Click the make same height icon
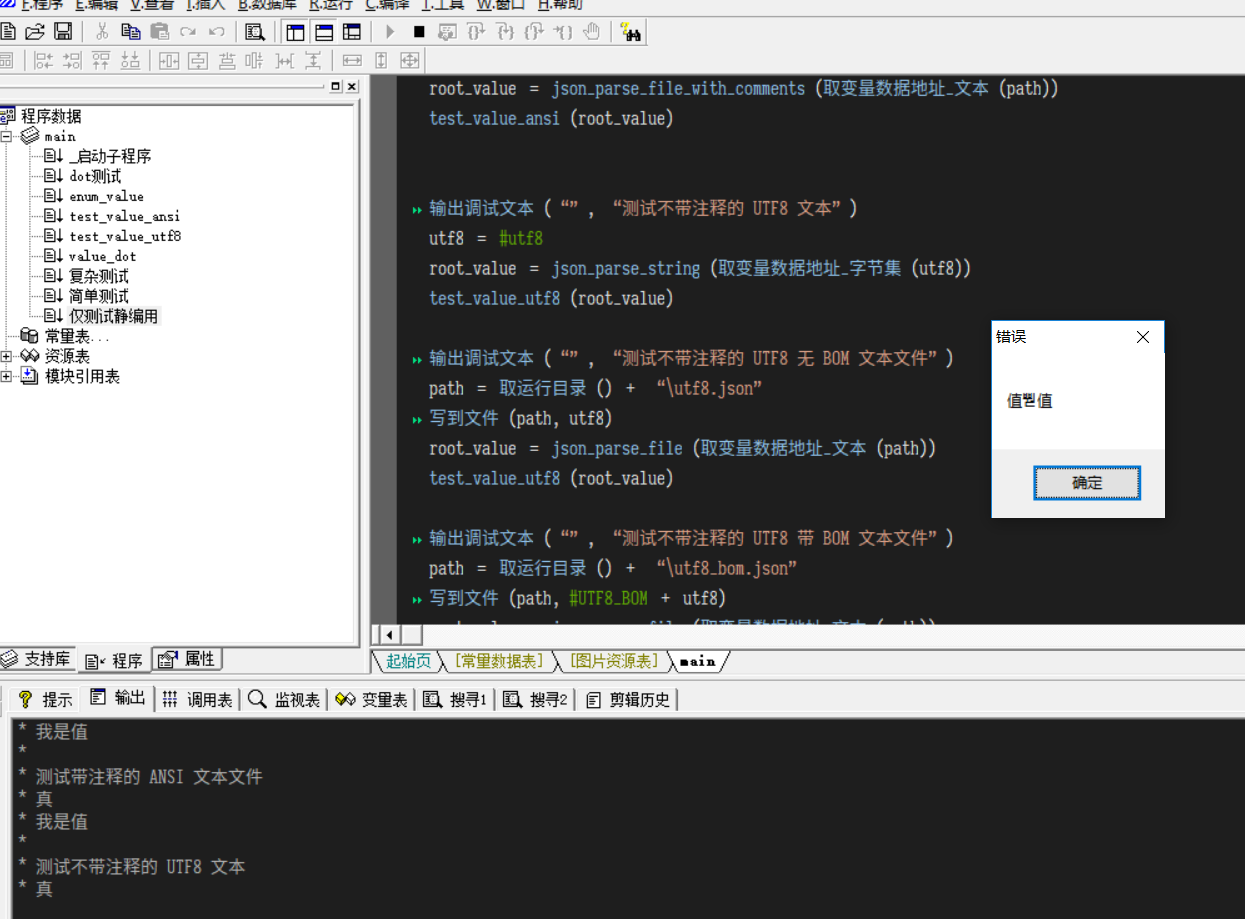Viewport: 1245px width, 919px height. point(381,61)
